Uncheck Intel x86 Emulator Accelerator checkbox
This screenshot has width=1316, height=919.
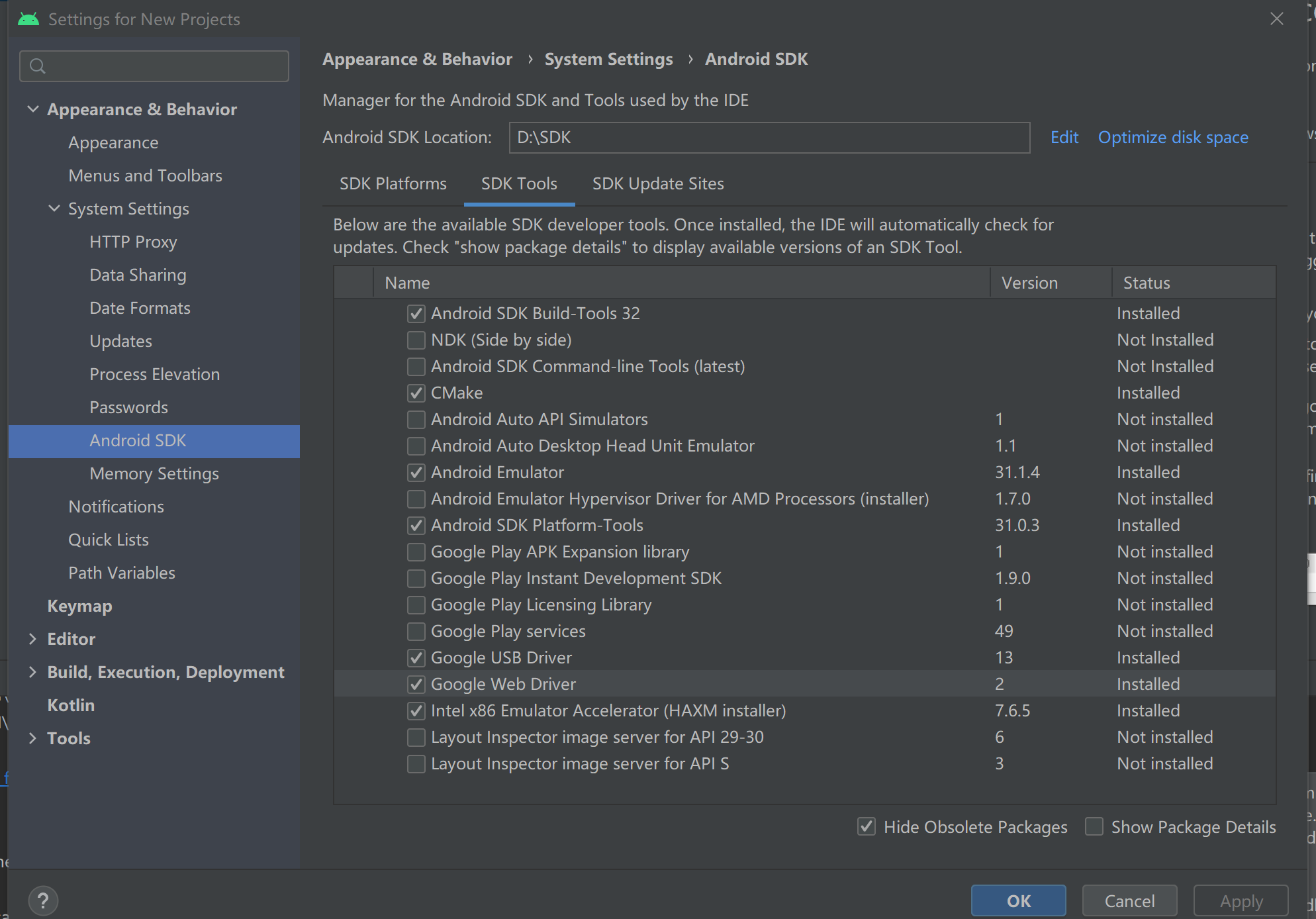(x=416, y=710)
